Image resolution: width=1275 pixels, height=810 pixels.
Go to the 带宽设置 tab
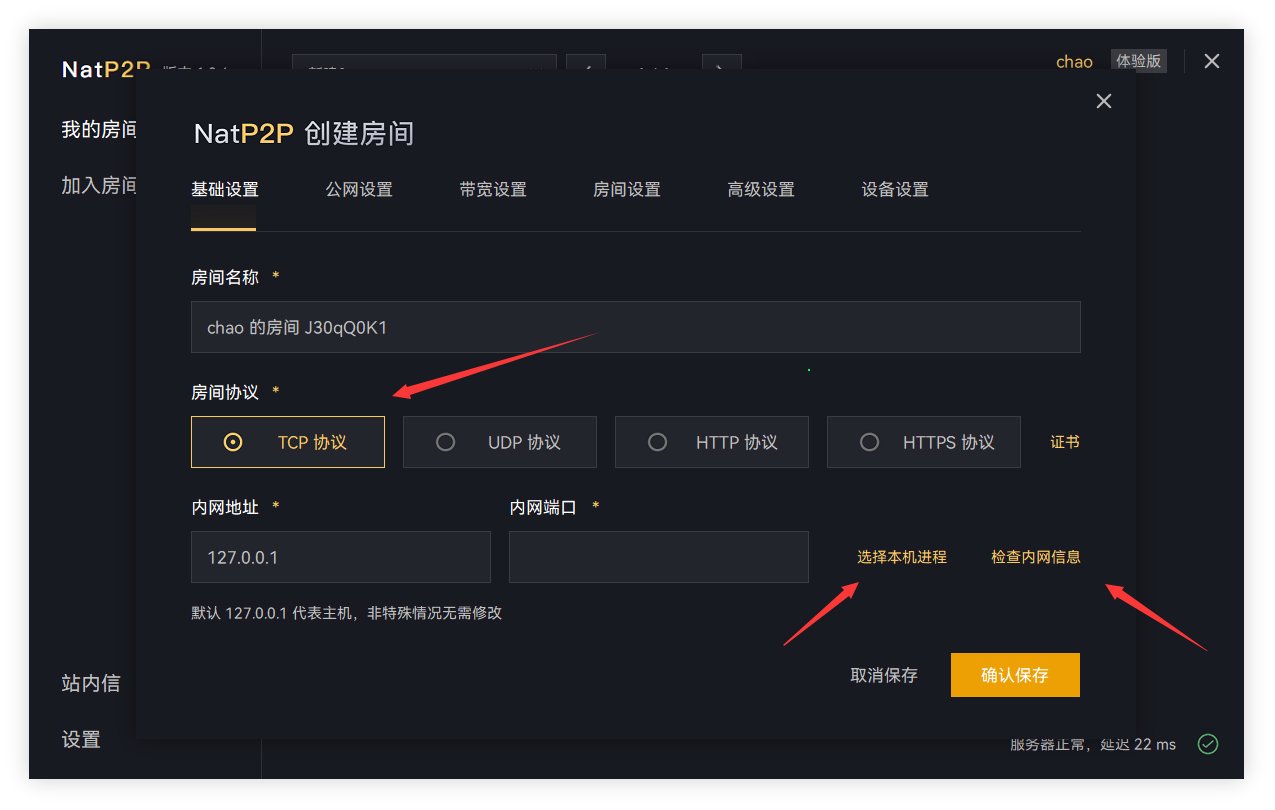(x=493, y=190)
